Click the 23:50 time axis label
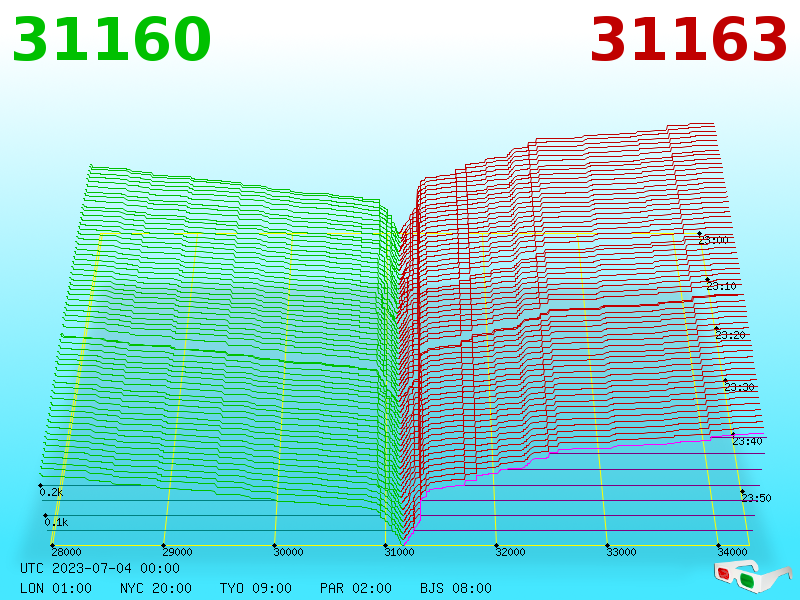The height and width of the screenshot is (600, 800). pos(756,498)
